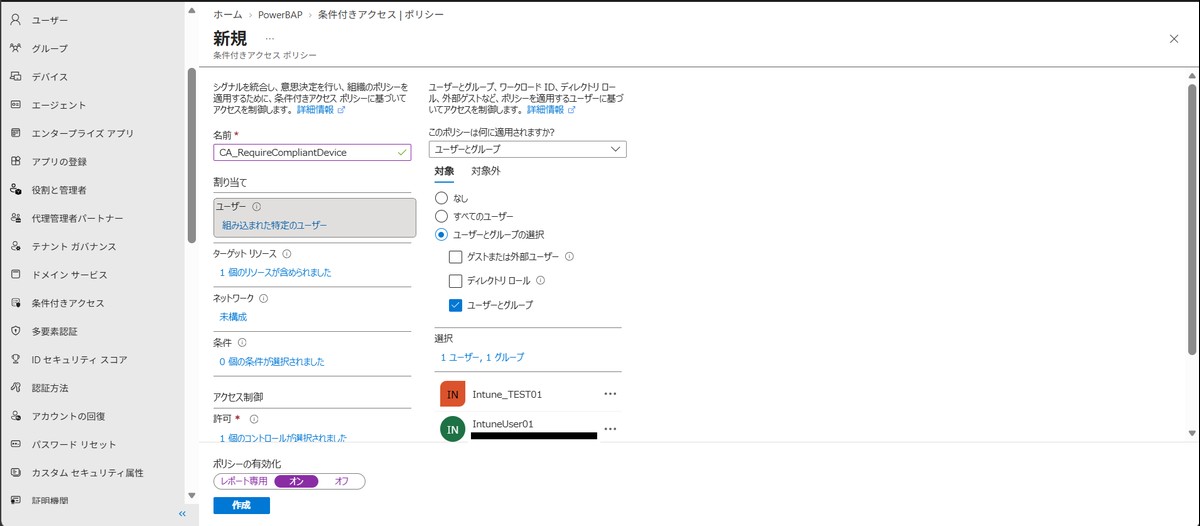Open 1 個のリソースが含められました link

coord(275,272)
